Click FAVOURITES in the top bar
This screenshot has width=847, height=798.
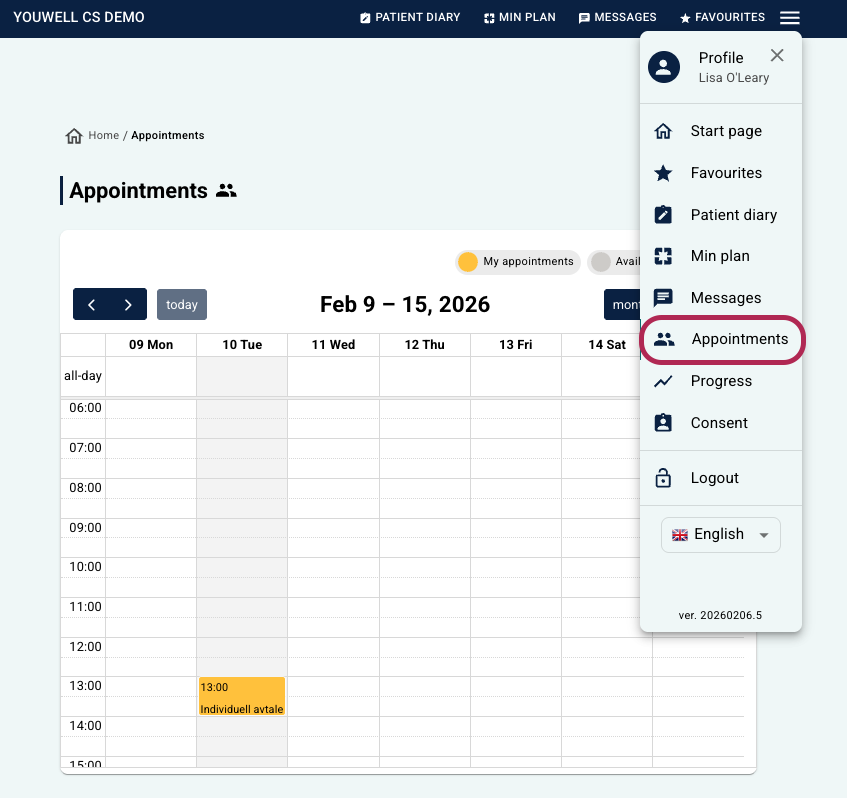click(x=722, y=17)
